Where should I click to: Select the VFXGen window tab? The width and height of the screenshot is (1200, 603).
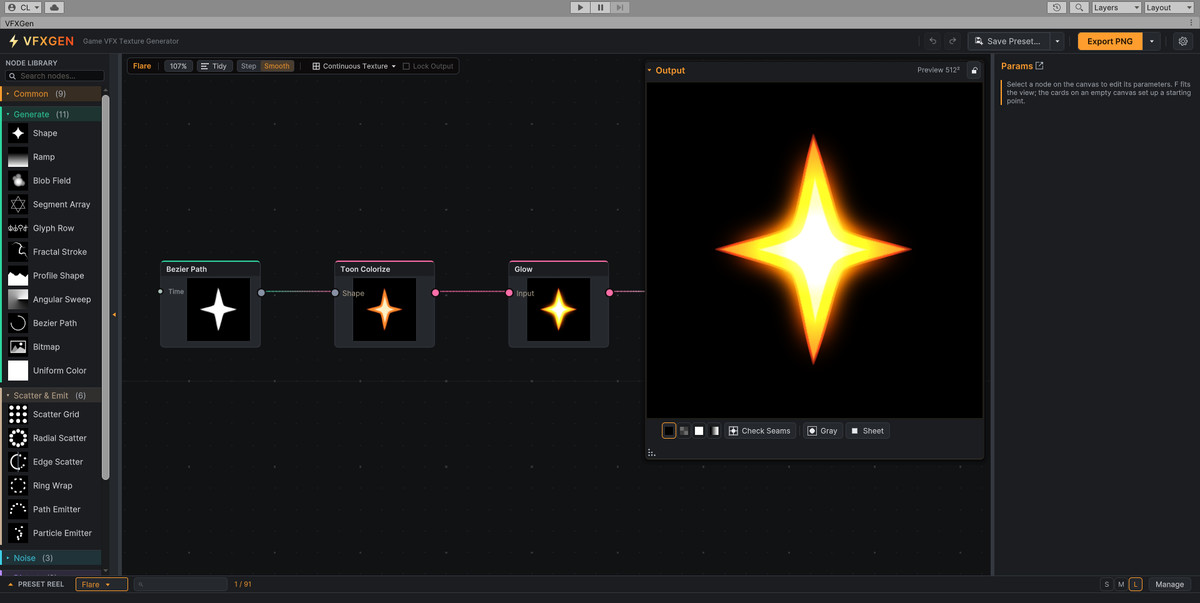(x=21, y=22)
